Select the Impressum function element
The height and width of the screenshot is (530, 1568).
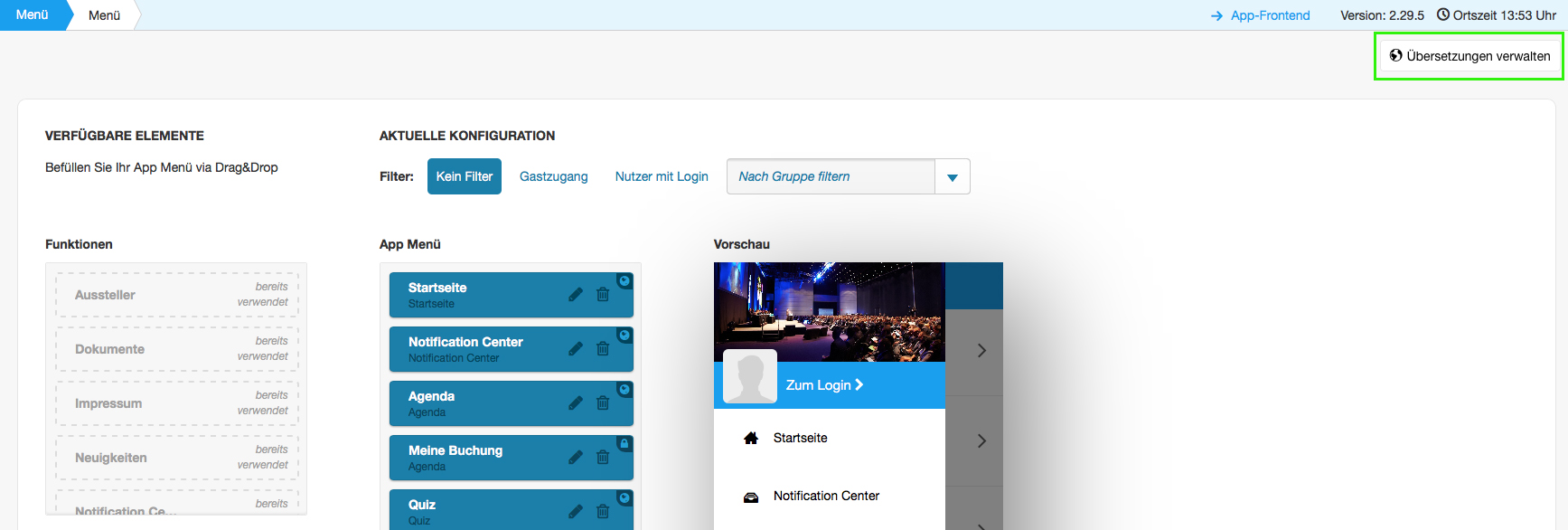(177, 403)
